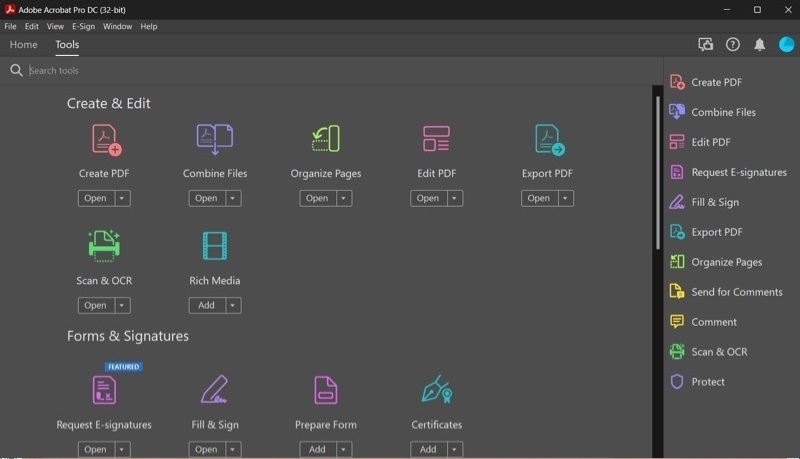Click the Export PDF icon in main grid
This screenshot has height=459, width=800.
coord(549,140)
